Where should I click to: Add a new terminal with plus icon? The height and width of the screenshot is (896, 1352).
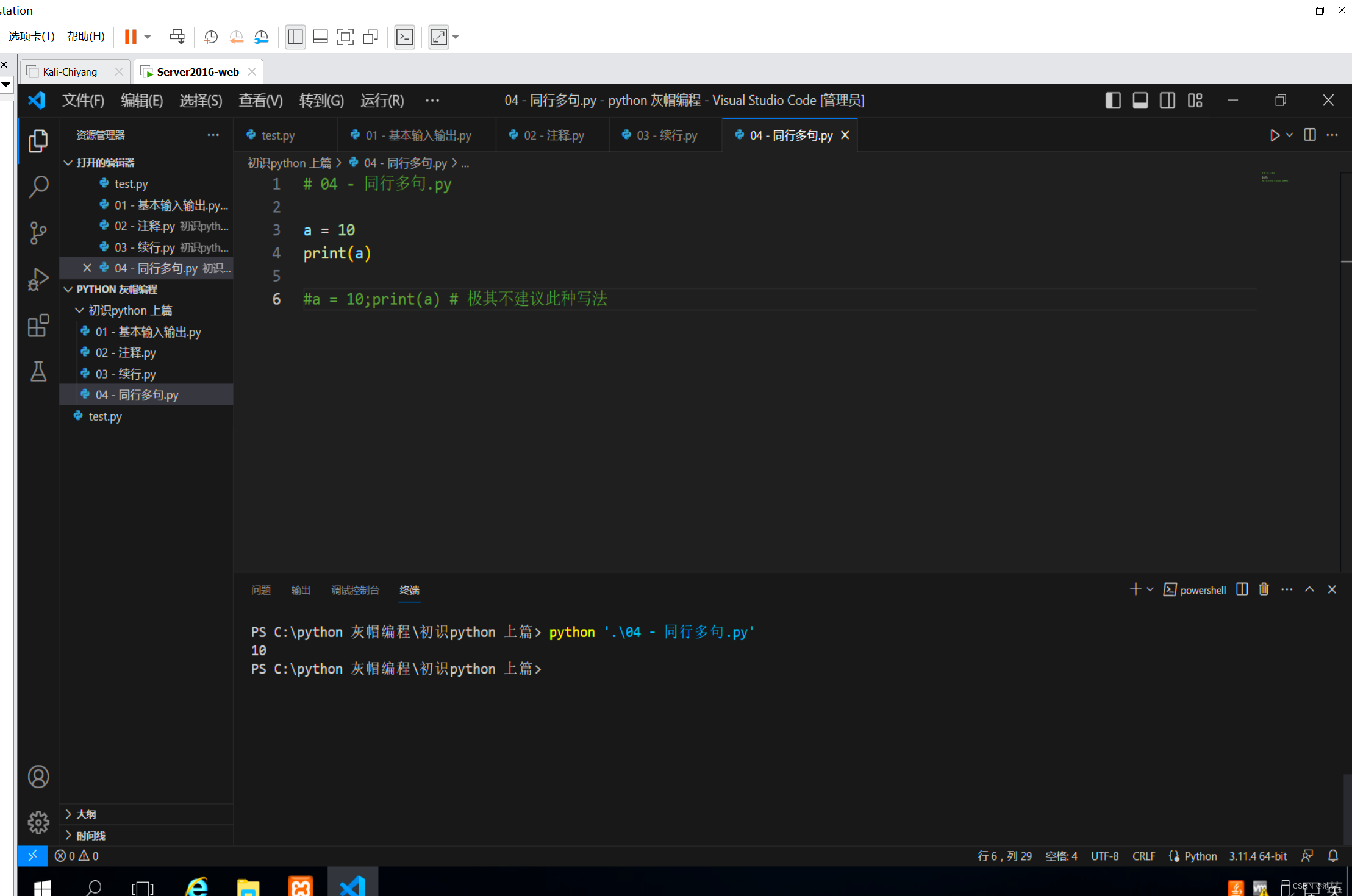click(1135, 589)
